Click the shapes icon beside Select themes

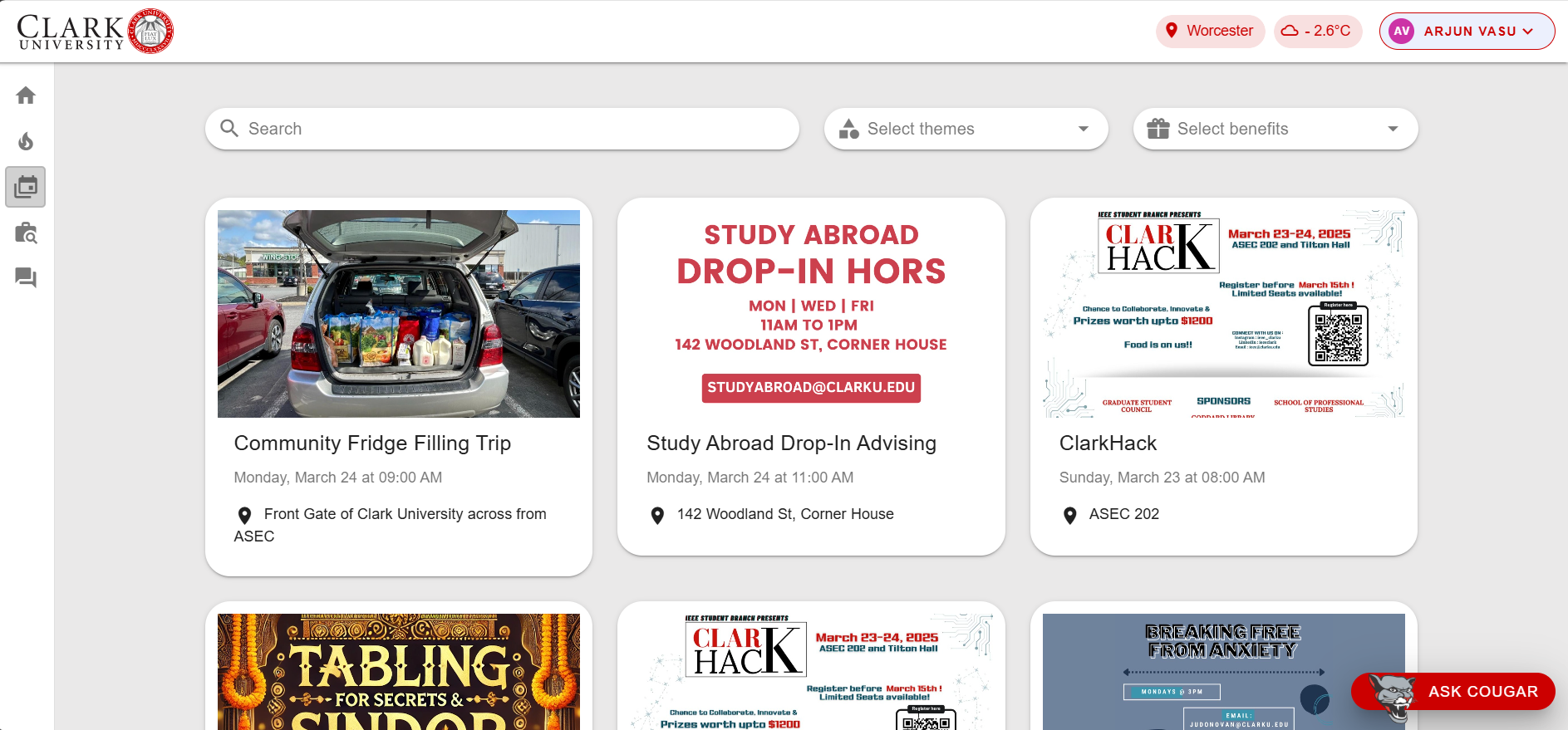pos(849,129)
